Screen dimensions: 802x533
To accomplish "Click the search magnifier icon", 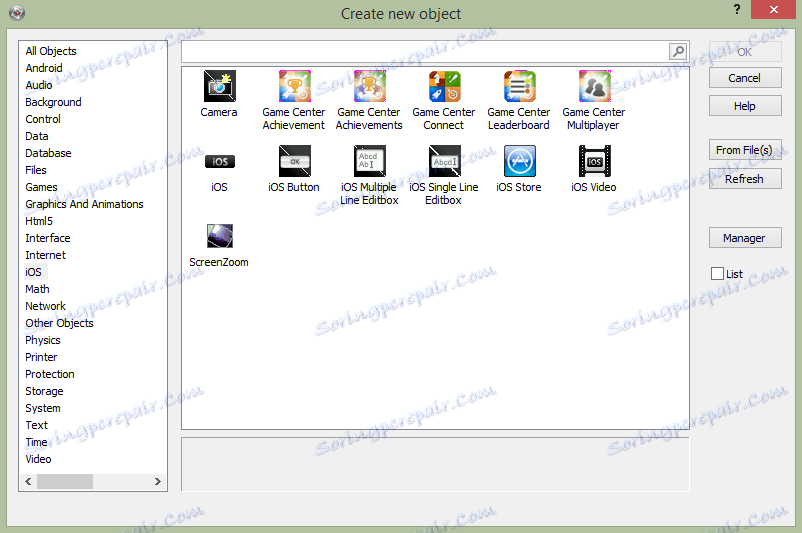I will click(678, 51).
